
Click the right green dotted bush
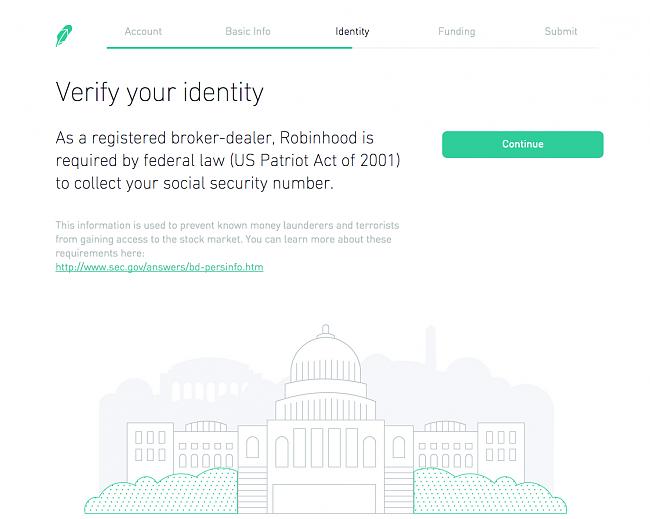tap(490, 491)
